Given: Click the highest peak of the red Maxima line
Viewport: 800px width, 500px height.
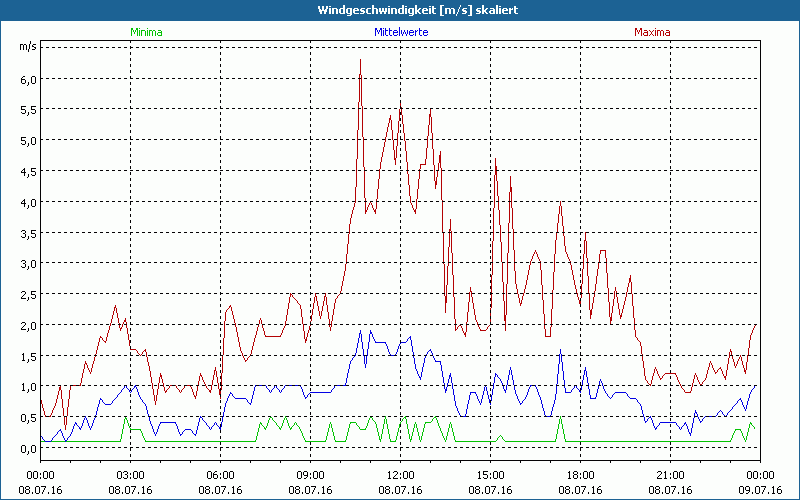Looking at the screenshot, I should click(360, 61).
